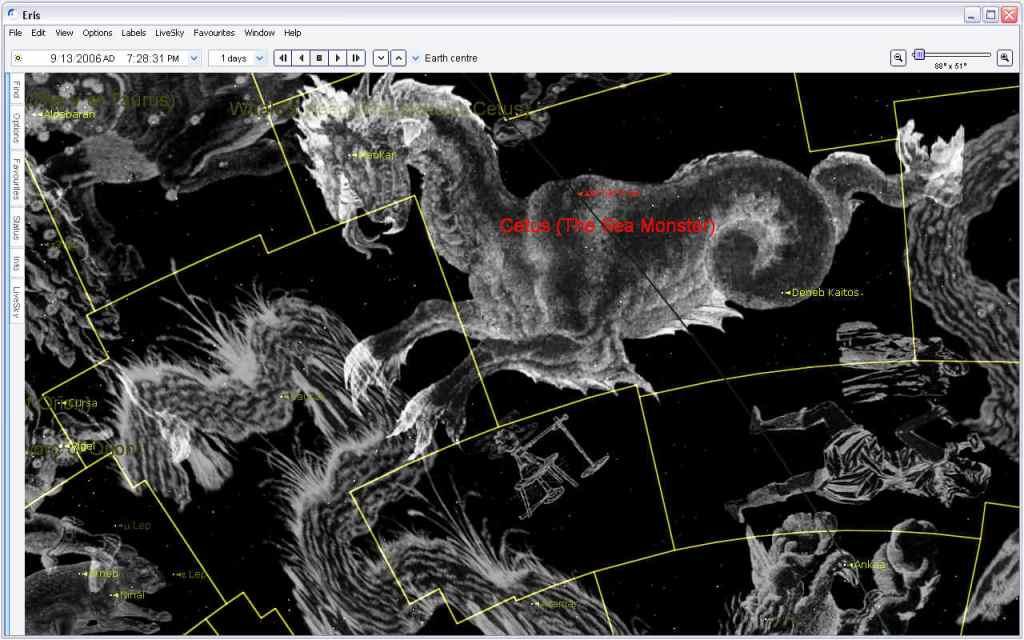Open the Options side panel tab
The image size is (1024, 640).
pyautogui.click(x=16, y=127)
